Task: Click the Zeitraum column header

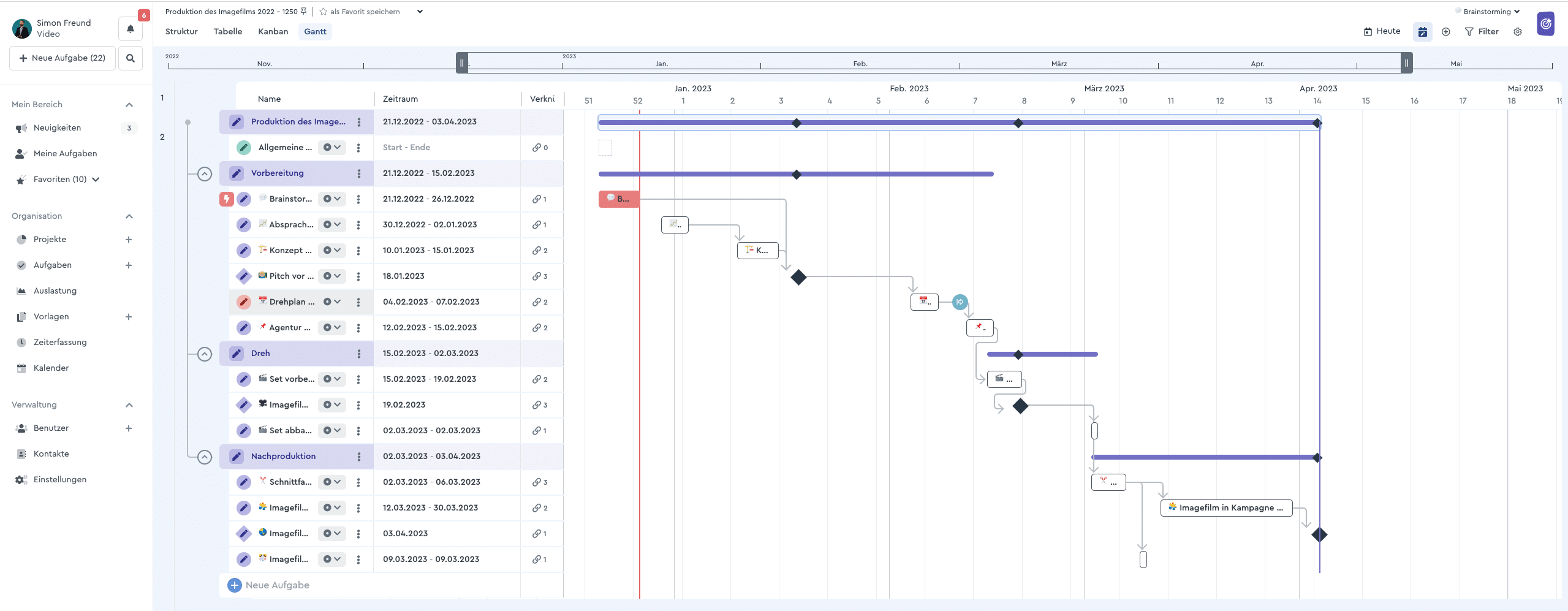Action: 400,99
